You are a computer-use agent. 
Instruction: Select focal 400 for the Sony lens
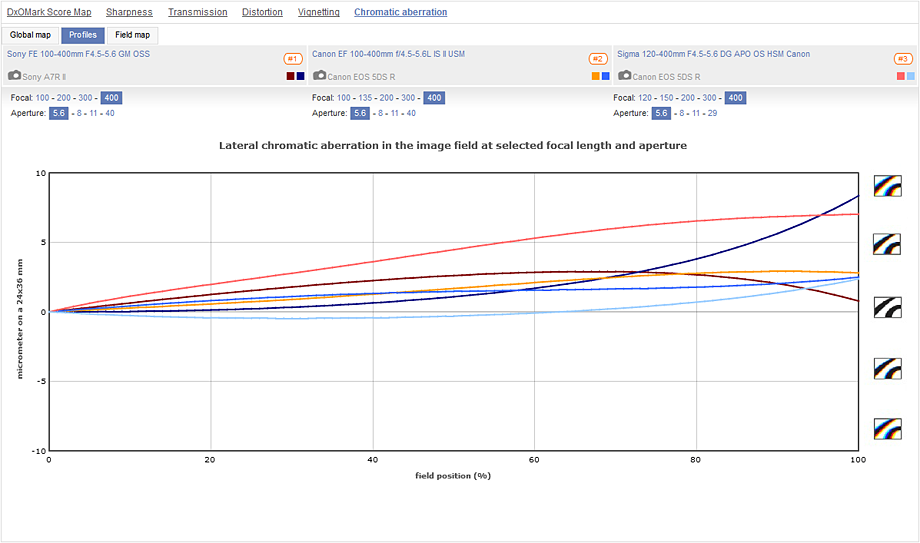pos(111,98)
